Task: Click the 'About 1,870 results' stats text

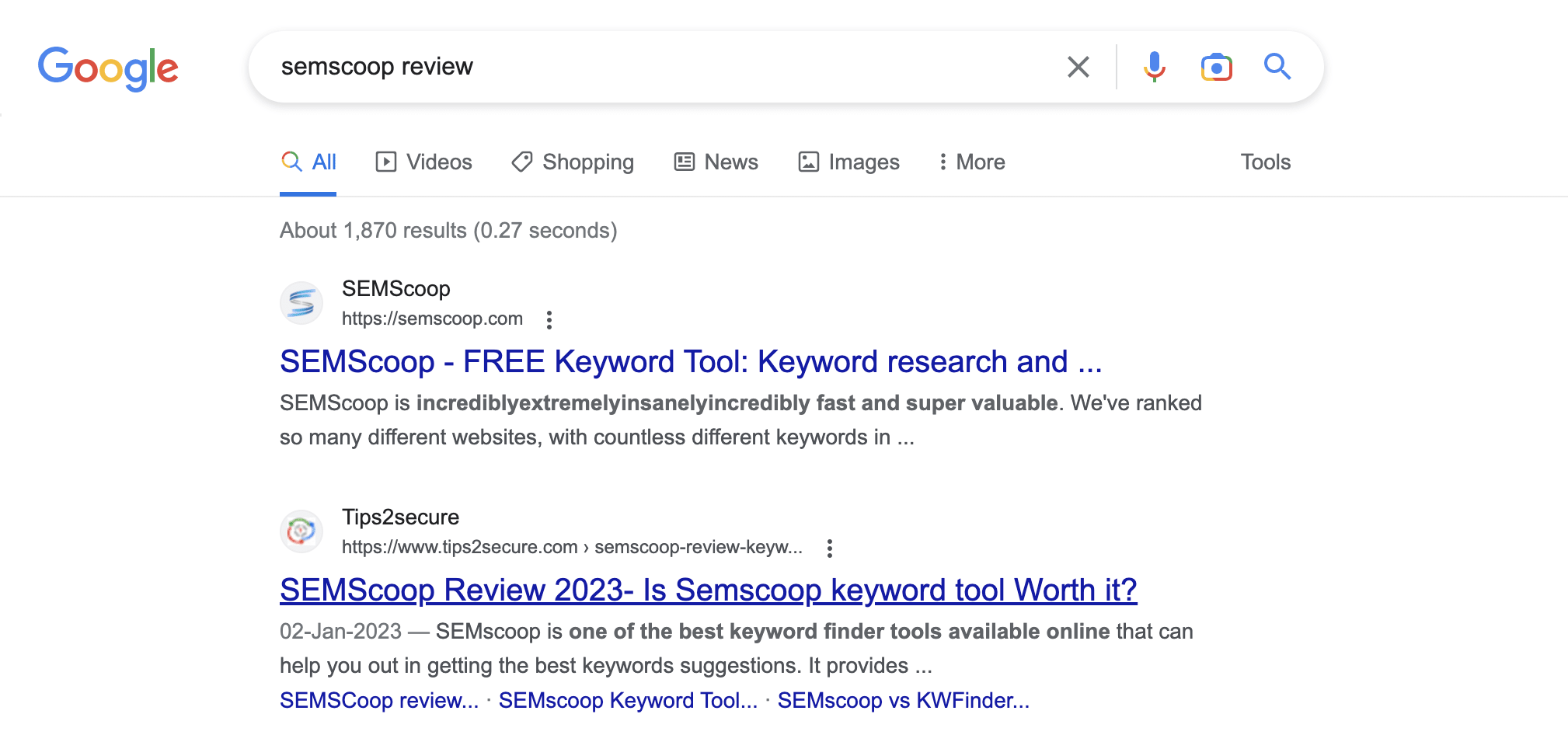Action: (448, 230)
